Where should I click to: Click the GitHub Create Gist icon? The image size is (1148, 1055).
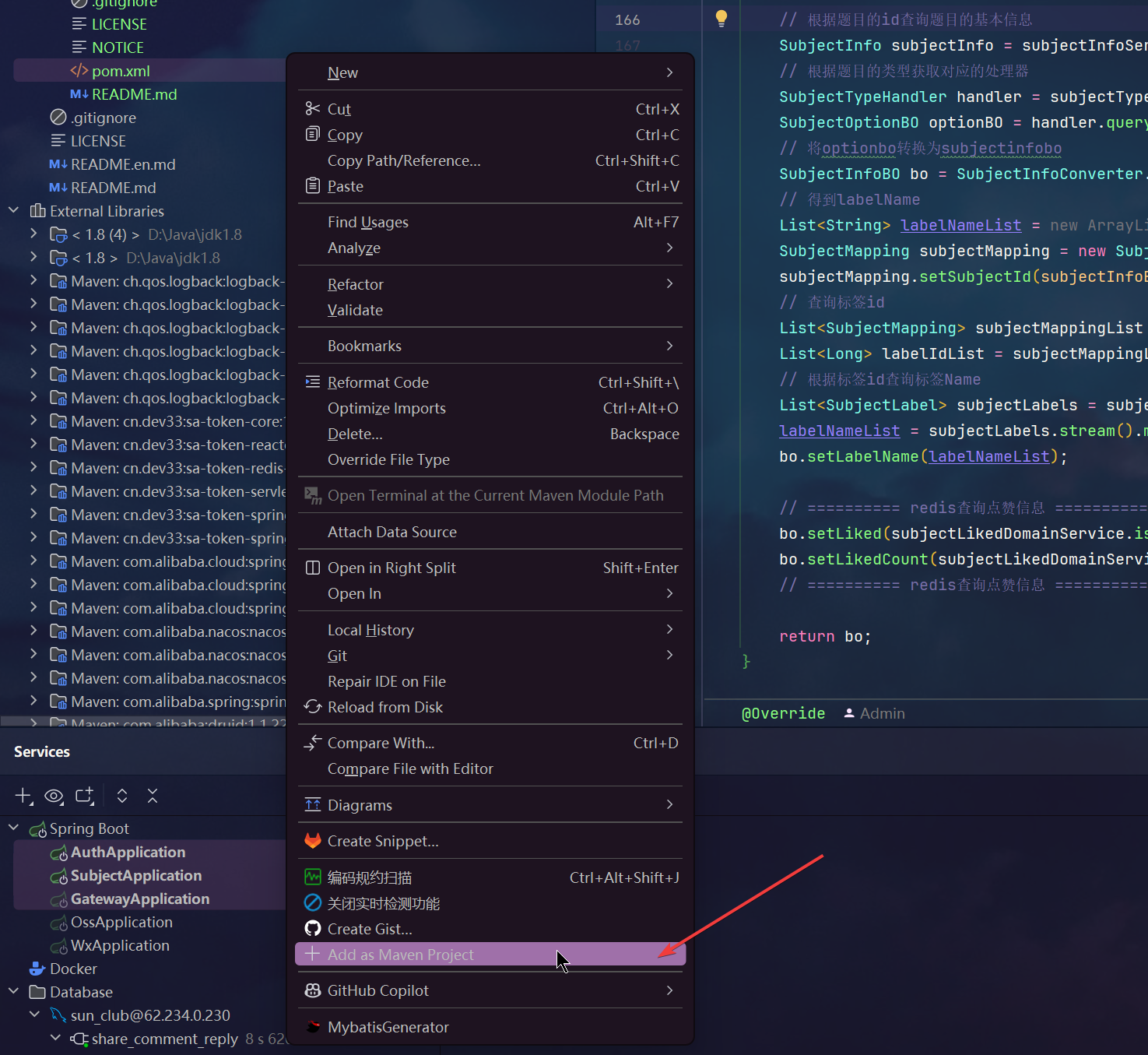[312, 928]
